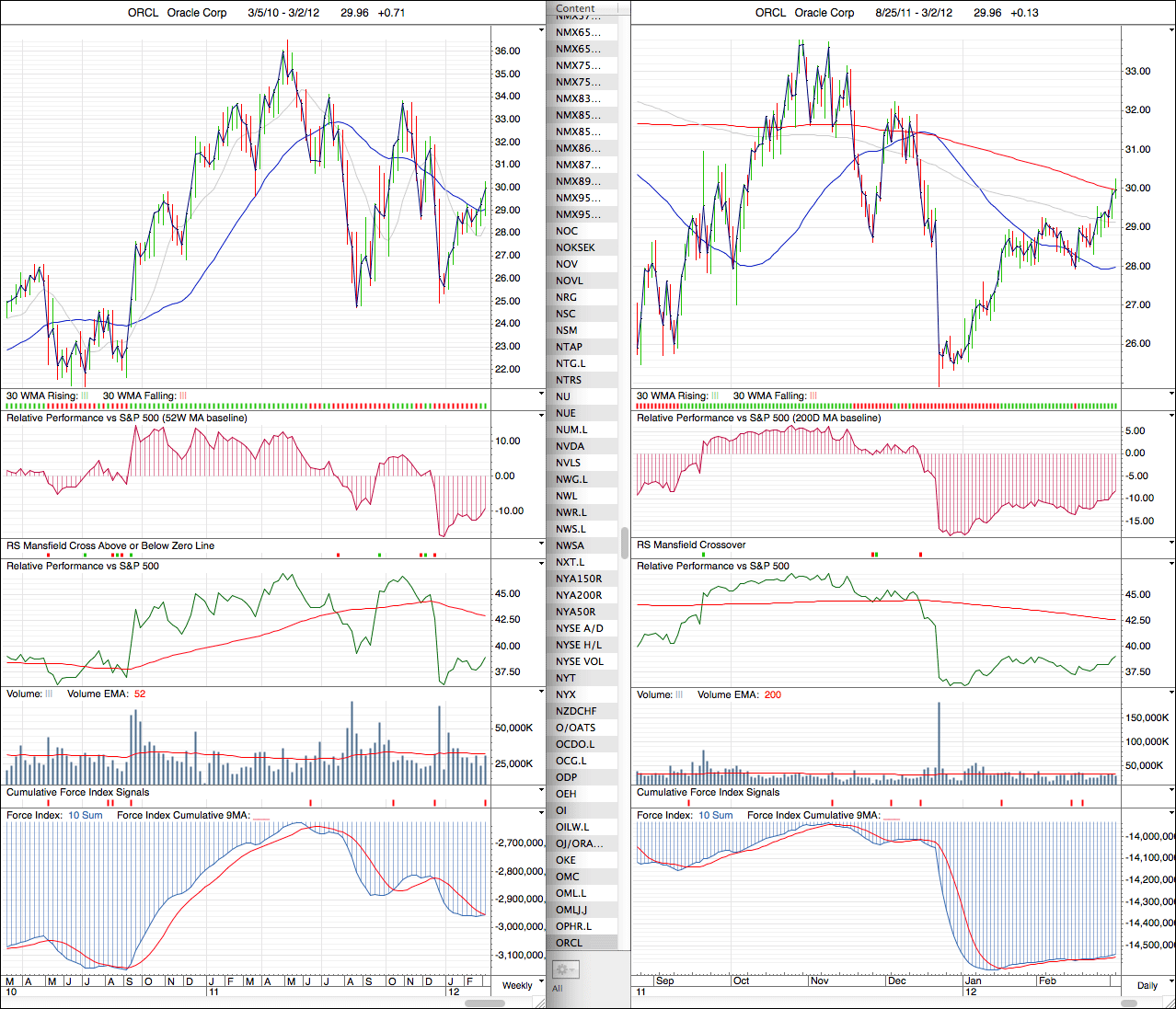
Task: Select NYT in the symbol list
Action: (583, 678)
